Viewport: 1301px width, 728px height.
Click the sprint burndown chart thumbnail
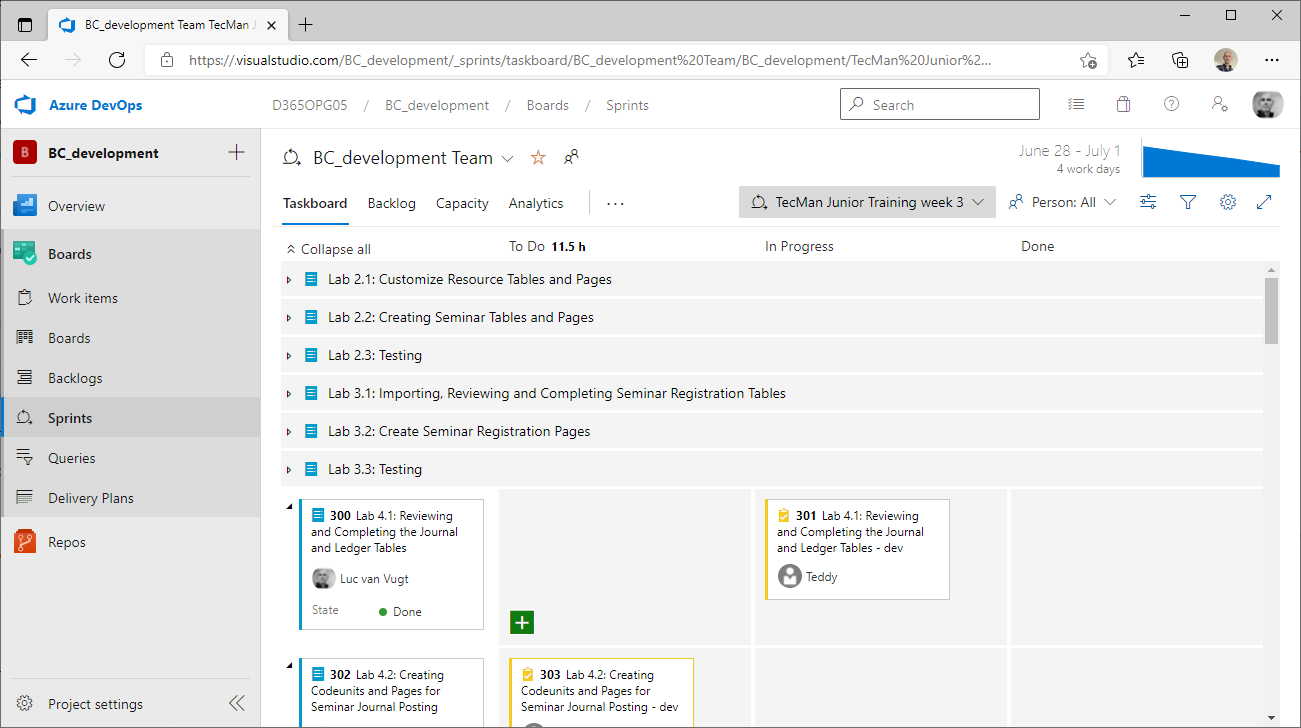coord(1211,160)
